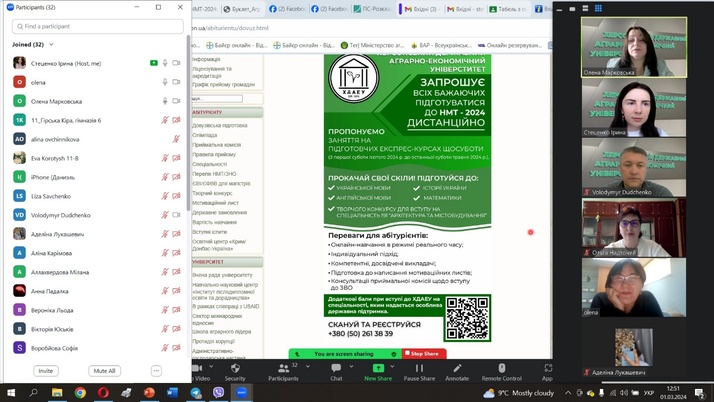Open the Правила прийому sidebar link
The height and width of the screenshot is (402, 714).
(x=214, y=154)
